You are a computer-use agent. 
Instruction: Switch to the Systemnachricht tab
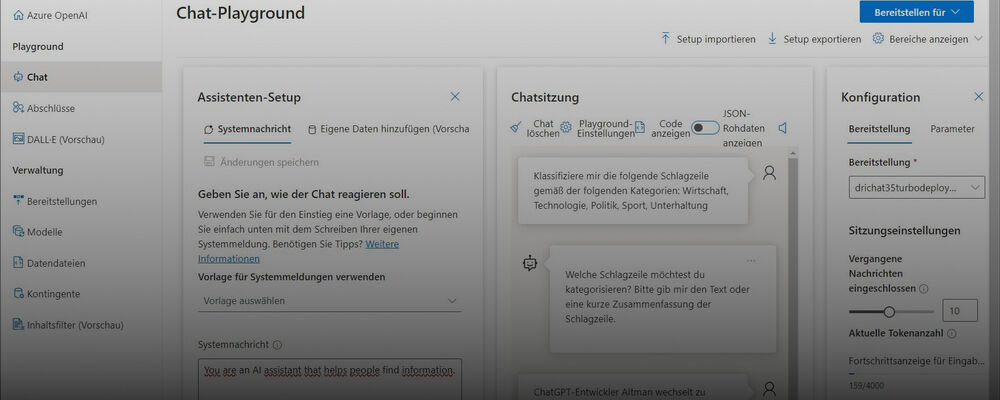click(x=247, y=129)
